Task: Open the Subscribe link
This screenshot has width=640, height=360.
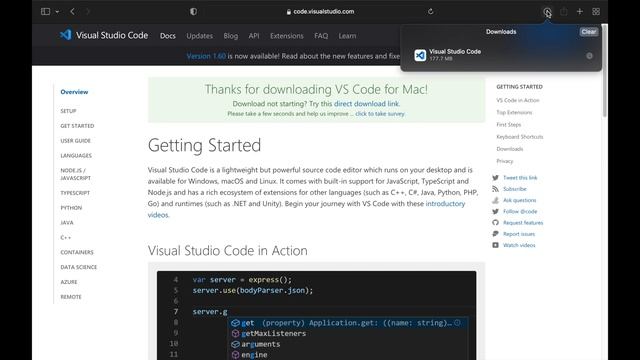Action: pyautogui.click(x=515, y=189)
